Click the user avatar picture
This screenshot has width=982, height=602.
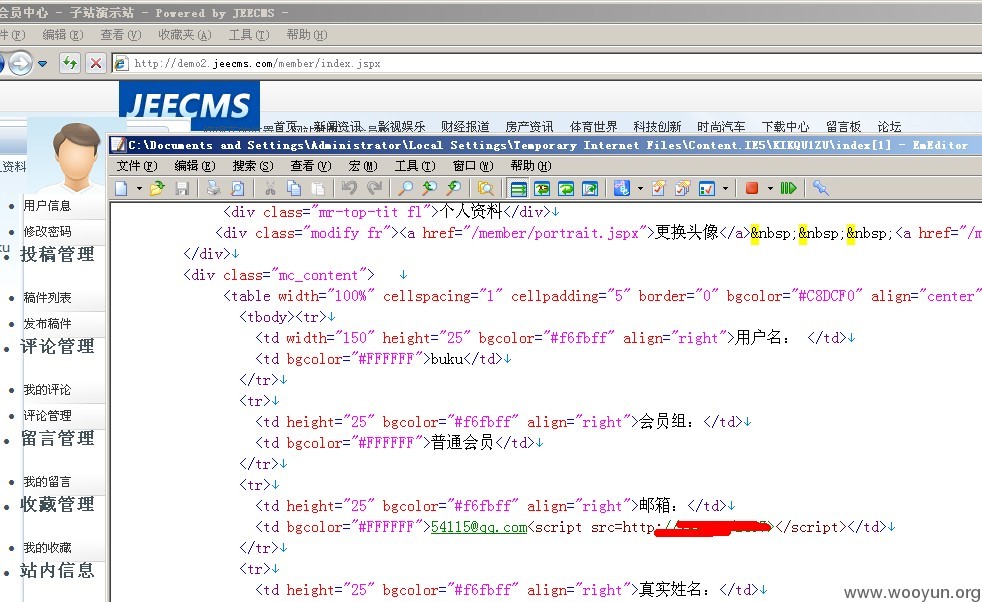click(76, 157)
